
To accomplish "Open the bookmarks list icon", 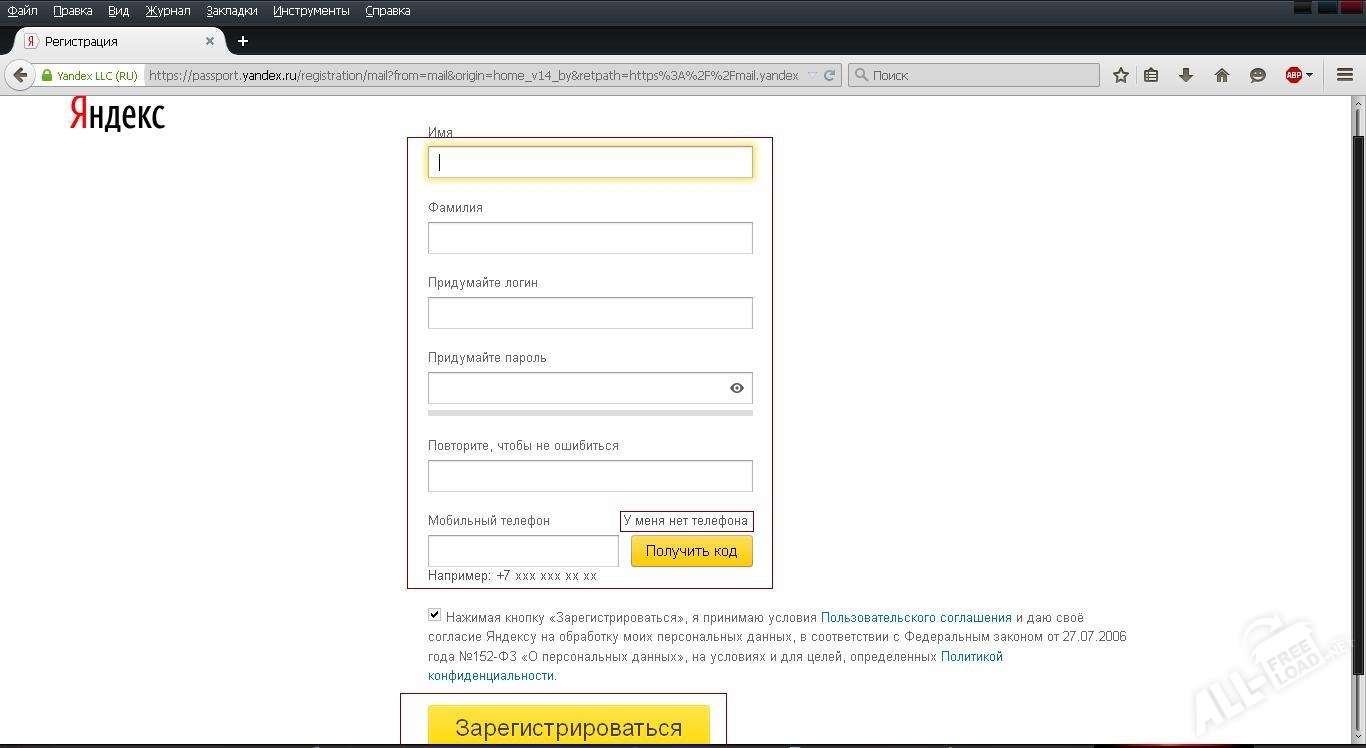I will coord(1151,75).
